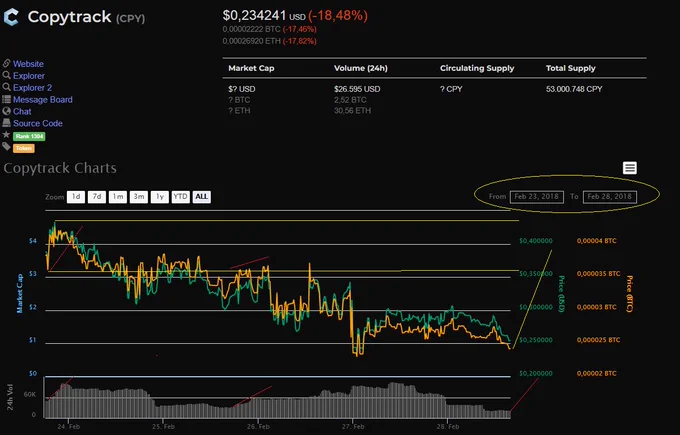Set chart zoom to 7d
The width and height of the screenshot is (680, 435).
(97, 196)
